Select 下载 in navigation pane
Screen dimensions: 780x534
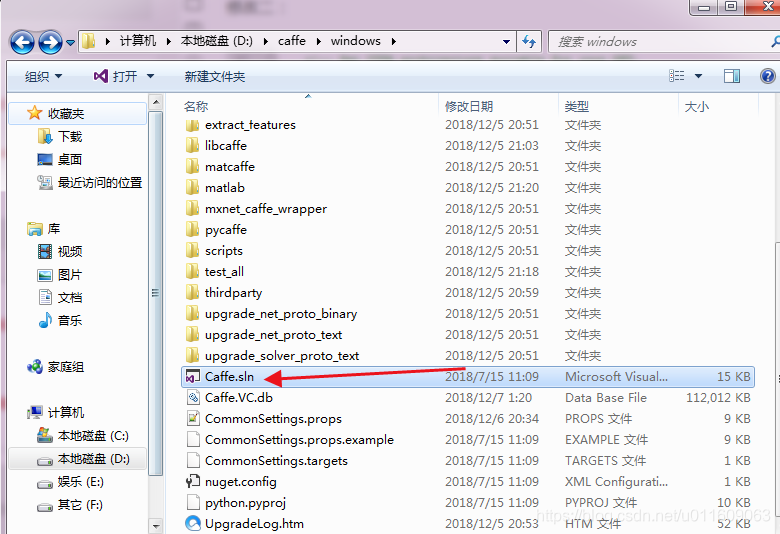[x=70, y=136]
